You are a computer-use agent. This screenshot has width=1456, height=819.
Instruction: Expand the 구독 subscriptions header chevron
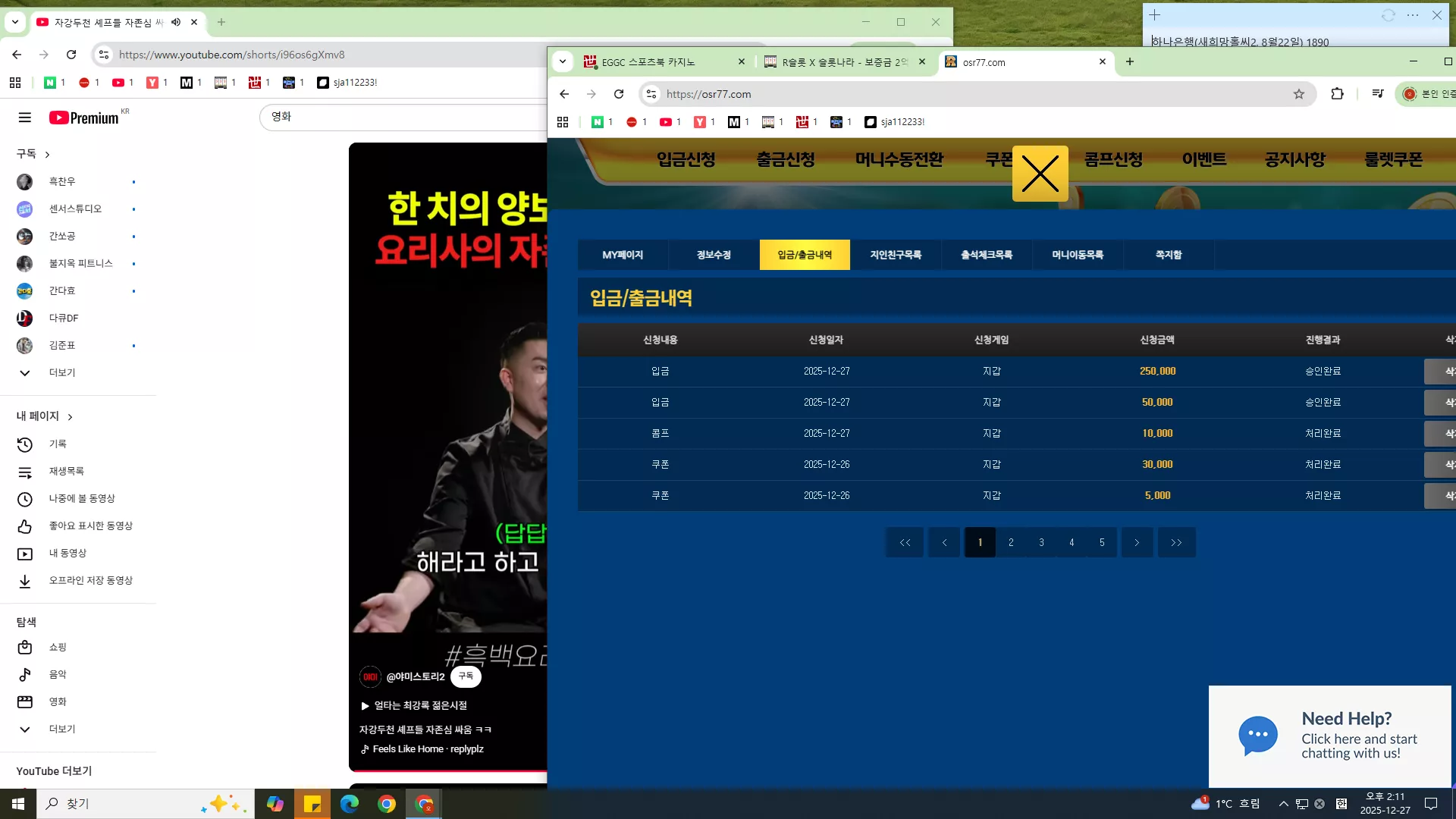coord(47,155)
